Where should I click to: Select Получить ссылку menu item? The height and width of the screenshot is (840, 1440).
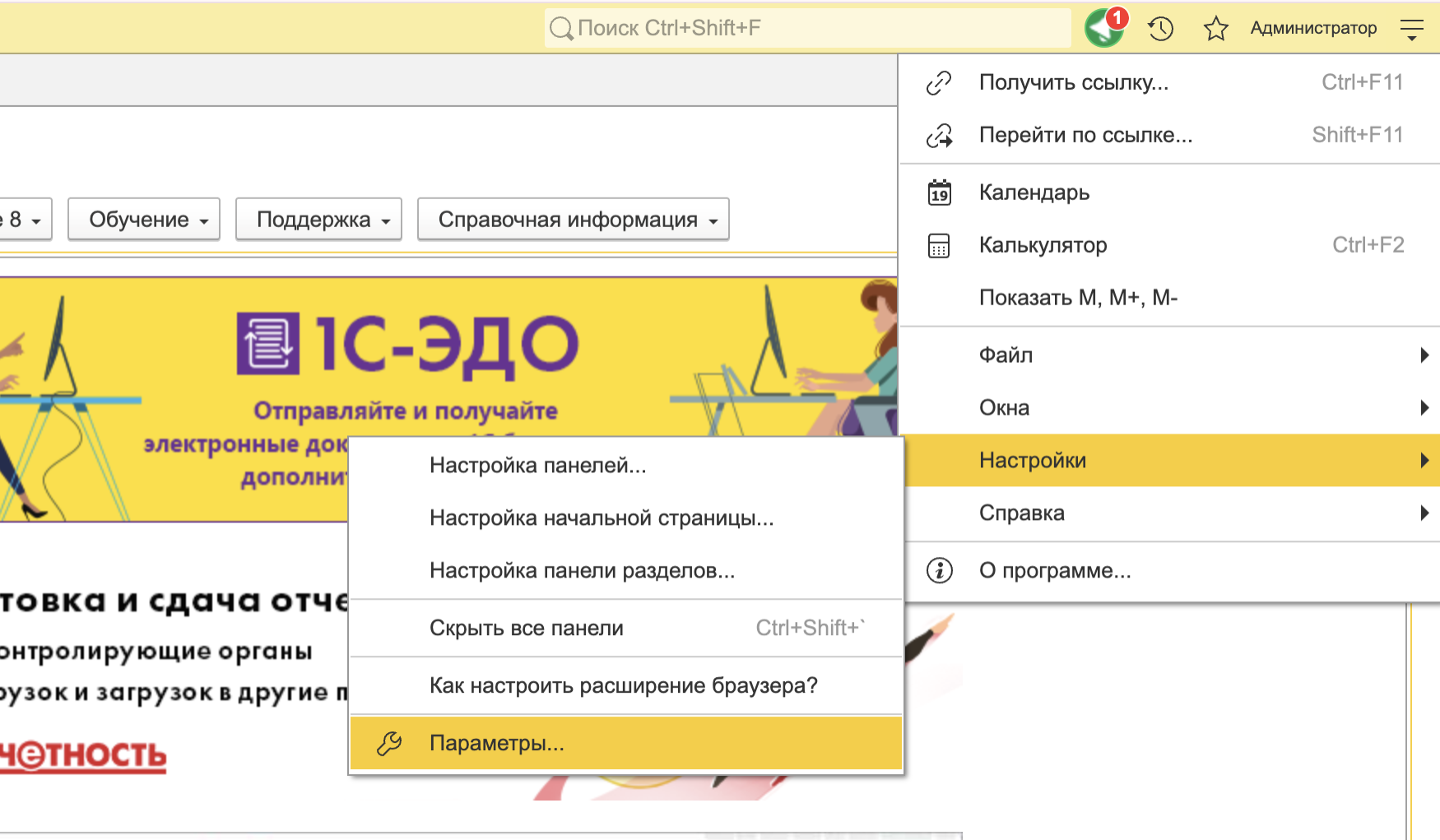1170,82
